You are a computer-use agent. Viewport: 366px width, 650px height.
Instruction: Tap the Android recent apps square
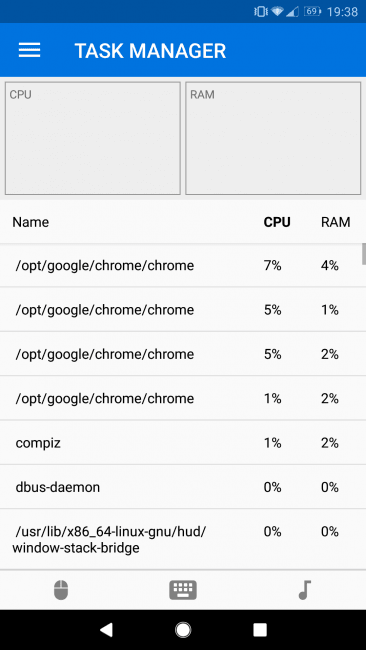pos(260,630)
